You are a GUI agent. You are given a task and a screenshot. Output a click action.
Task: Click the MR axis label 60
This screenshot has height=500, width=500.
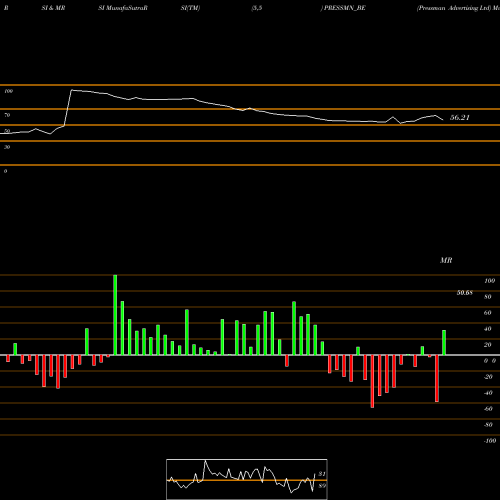point(488,313)
